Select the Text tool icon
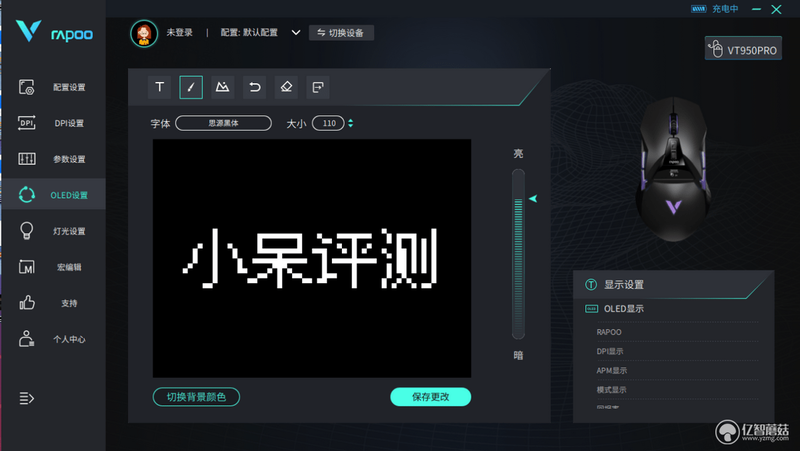Image resolution: width=800 pixels, height=451 pixels. click(160, 87)
